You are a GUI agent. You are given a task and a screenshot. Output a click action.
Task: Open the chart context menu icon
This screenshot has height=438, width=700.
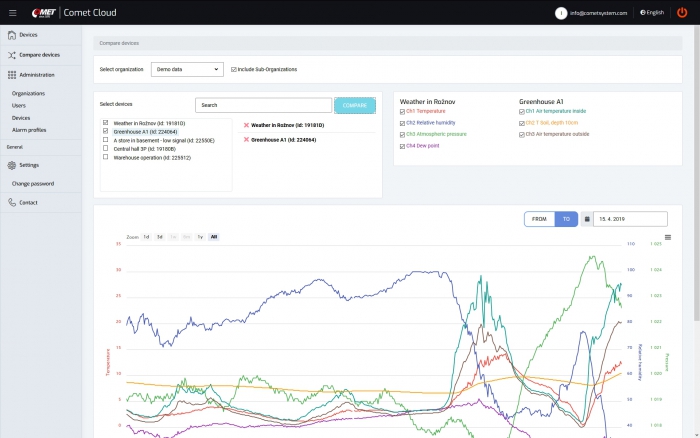click(x=668, y=237)
